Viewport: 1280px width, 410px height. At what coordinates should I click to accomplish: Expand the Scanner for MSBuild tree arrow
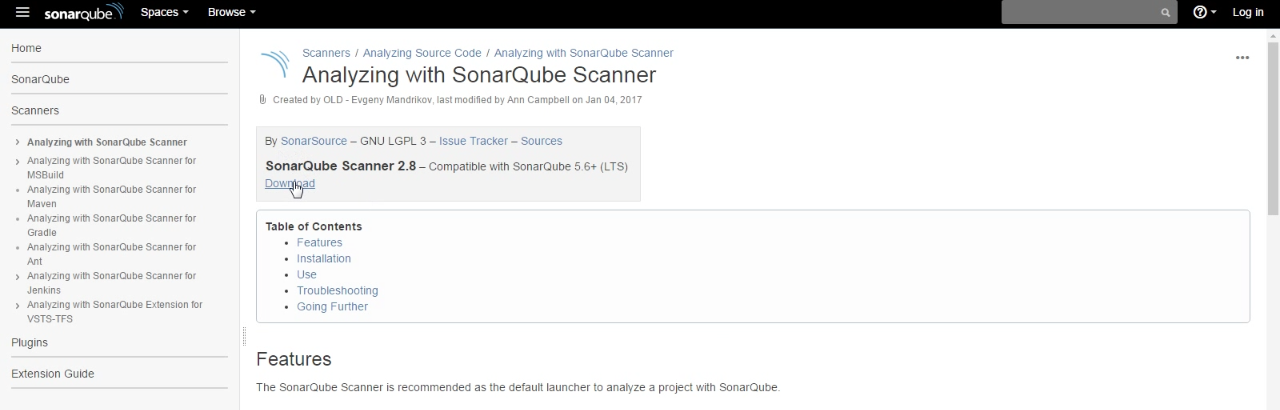[17, 161]
